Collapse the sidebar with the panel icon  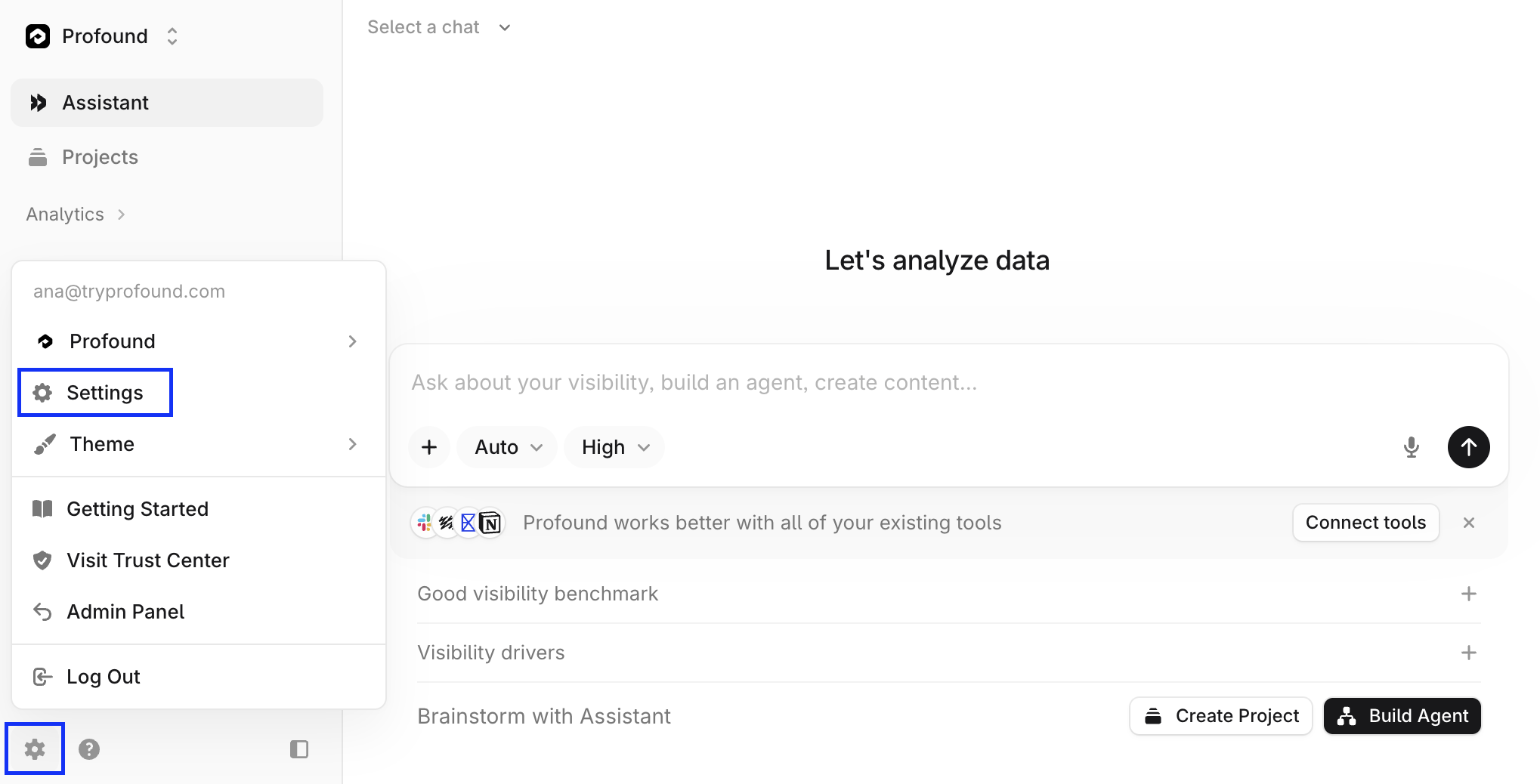click(299, 749)
